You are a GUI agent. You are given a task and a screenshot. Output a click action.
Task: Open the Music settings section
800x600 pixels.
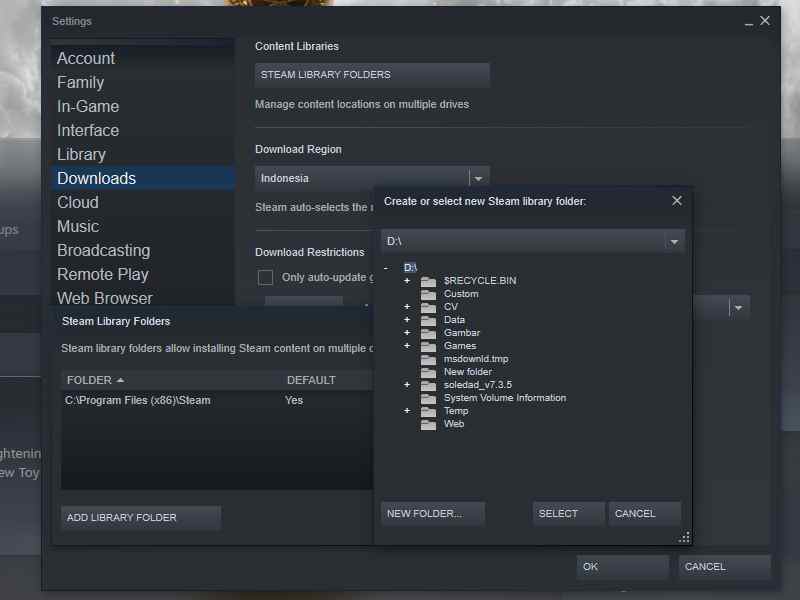[x=78, y=226]
